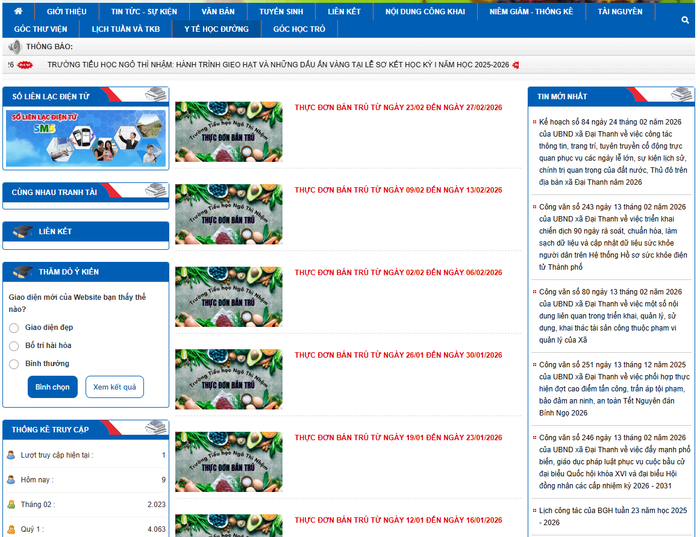Open the LỊCH TUẦN VÀ TKB menu
The image size is (700, 537).
click(x=125, y=29)
